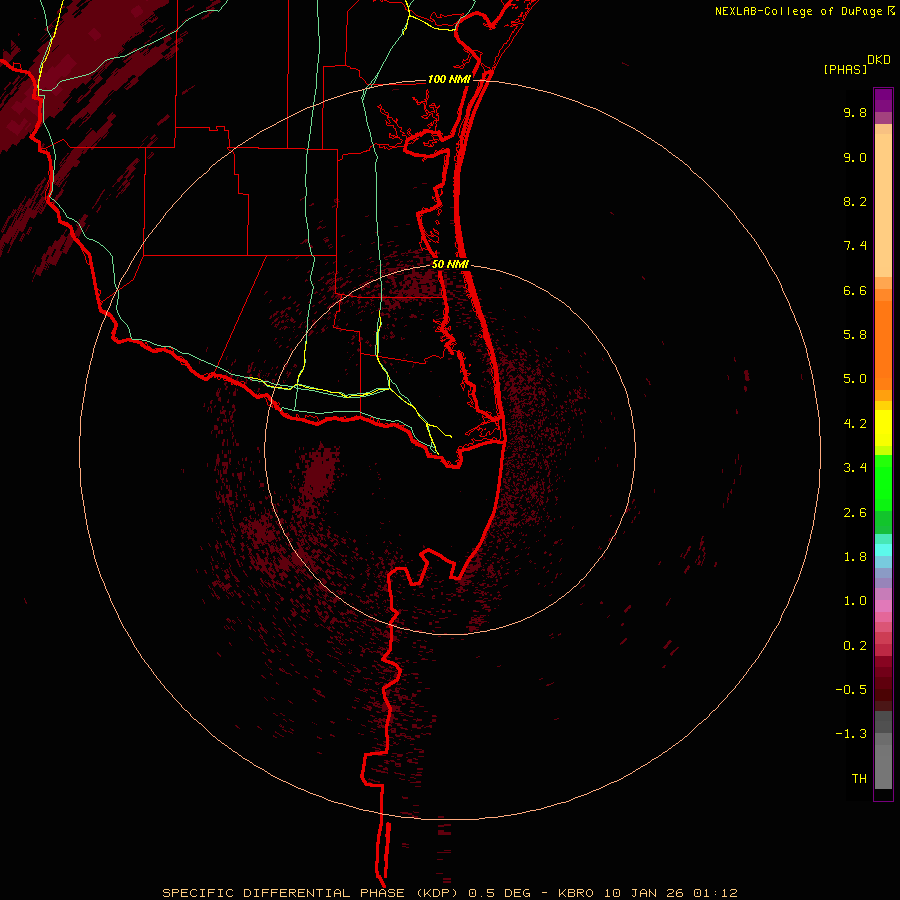Viewport: 900px width, 900px height.
Task: Click the bright green color band
Action: [883, 483]
